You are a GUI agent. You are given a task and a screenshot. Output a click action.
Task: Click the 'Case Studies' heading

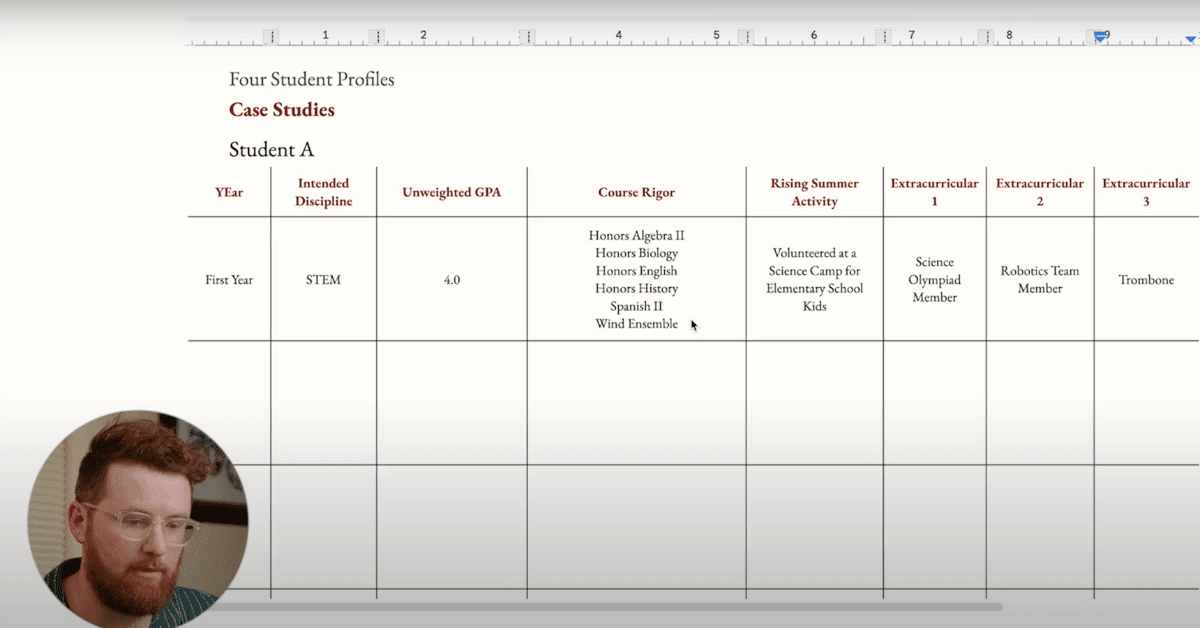(282, 110)
